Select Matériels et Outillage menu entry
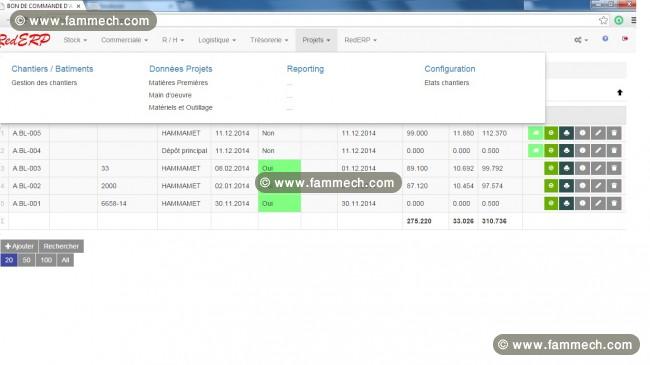Viewport: 650px width, 365px height. 180,107
